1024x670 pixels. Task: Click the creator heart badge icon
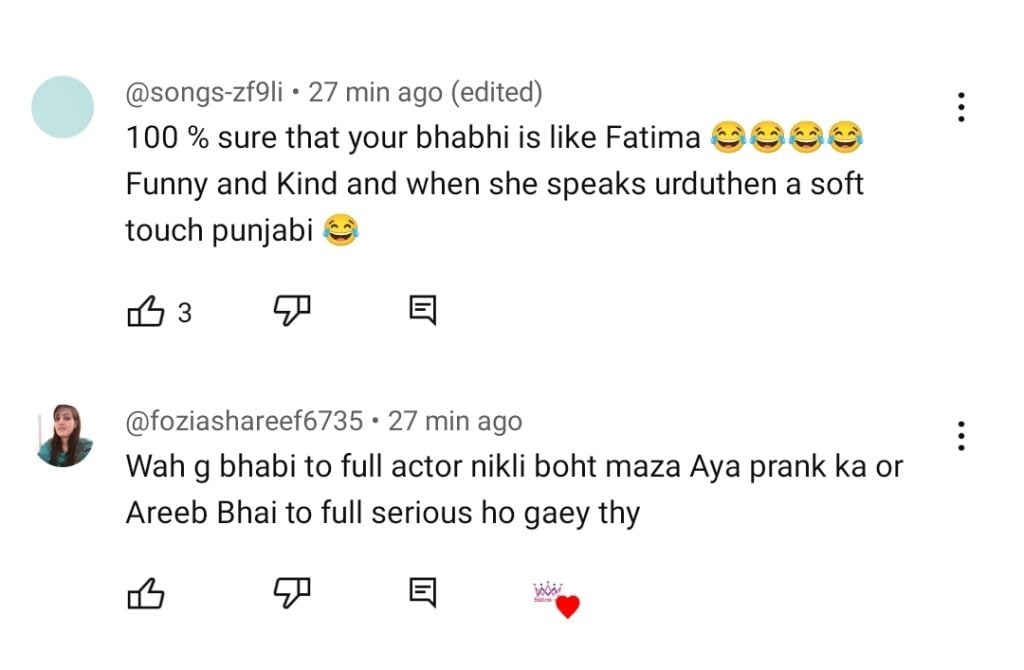pyautogui.click(x=558, y=599)
